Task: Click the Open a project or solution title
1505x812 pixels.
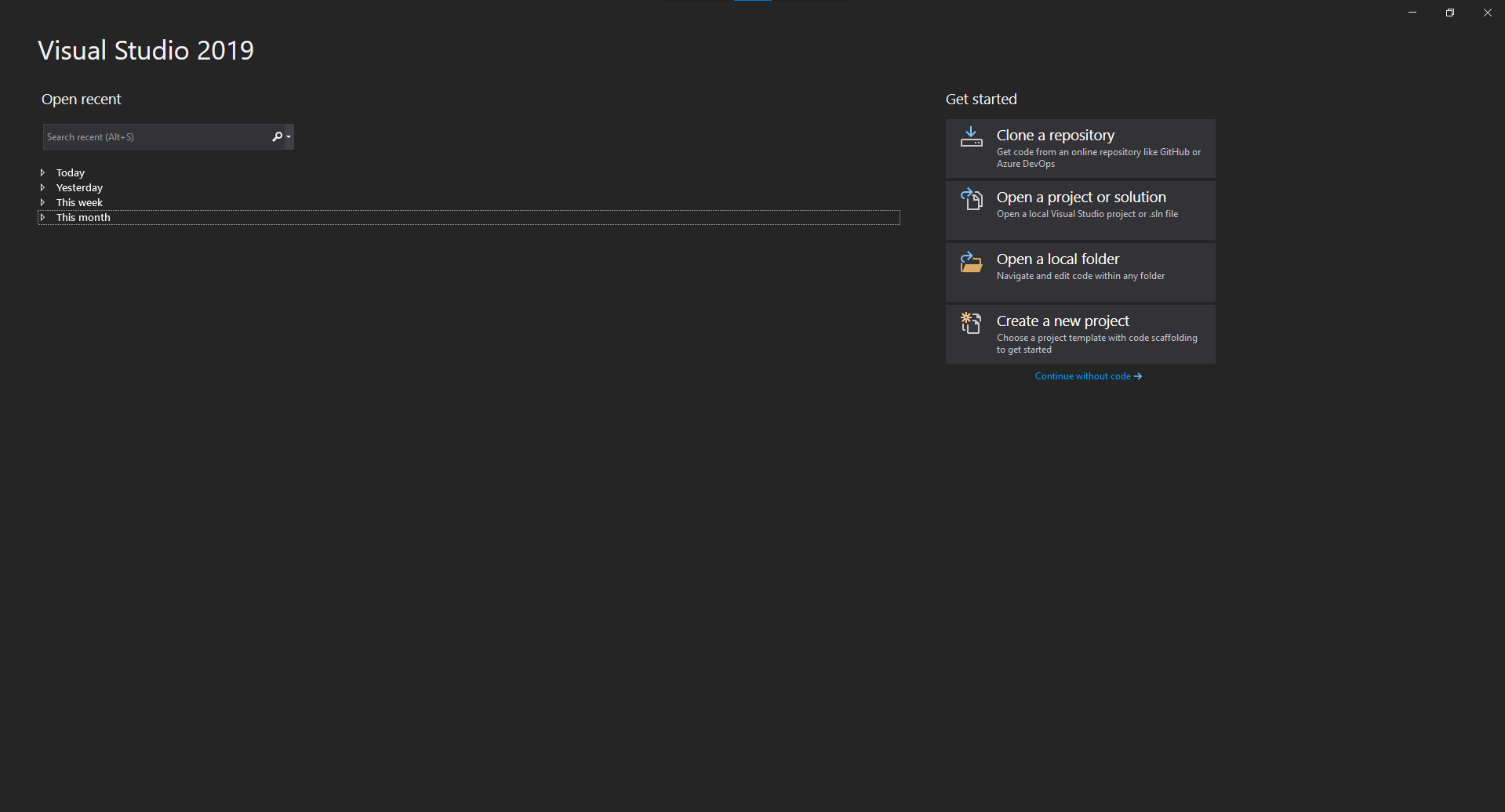Action: [1081, 198]
